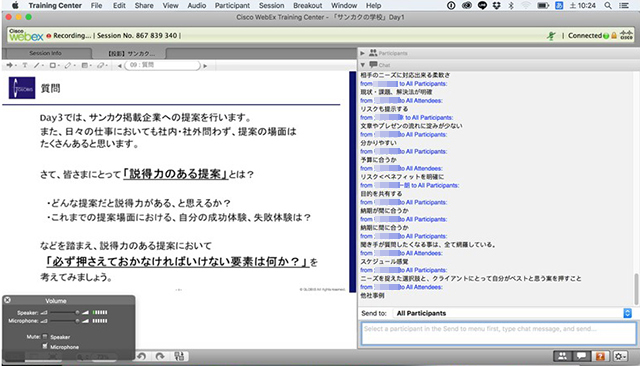Collapse the Chat panel triangle
Screen dimensions: 640x366
click(x=362, y=65)
